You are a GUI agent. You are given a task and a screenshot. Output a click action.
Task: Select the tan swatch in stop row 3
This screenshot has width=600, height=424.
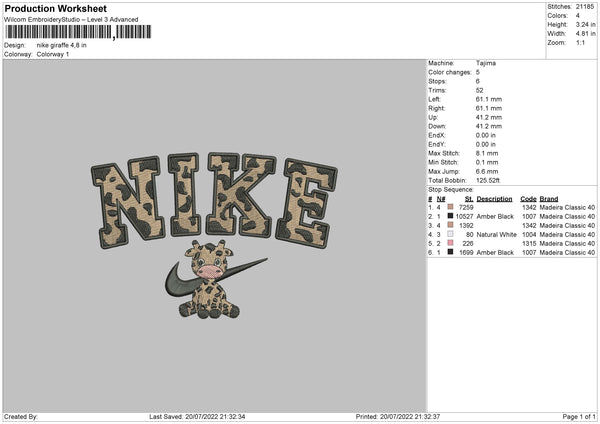click(450, 225)
